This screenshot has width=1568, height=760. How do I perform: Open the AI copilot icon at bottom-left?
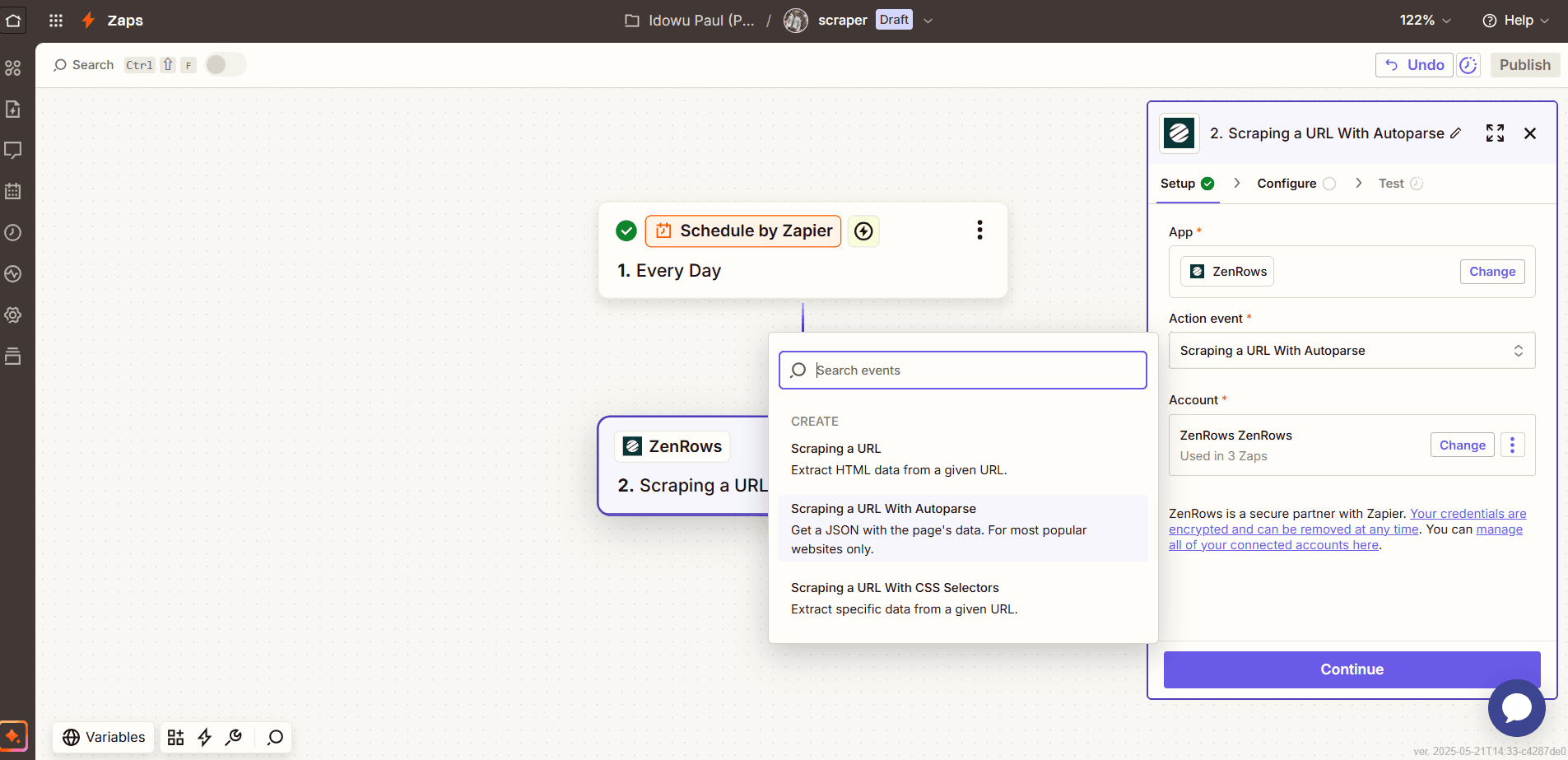[13, 735]
